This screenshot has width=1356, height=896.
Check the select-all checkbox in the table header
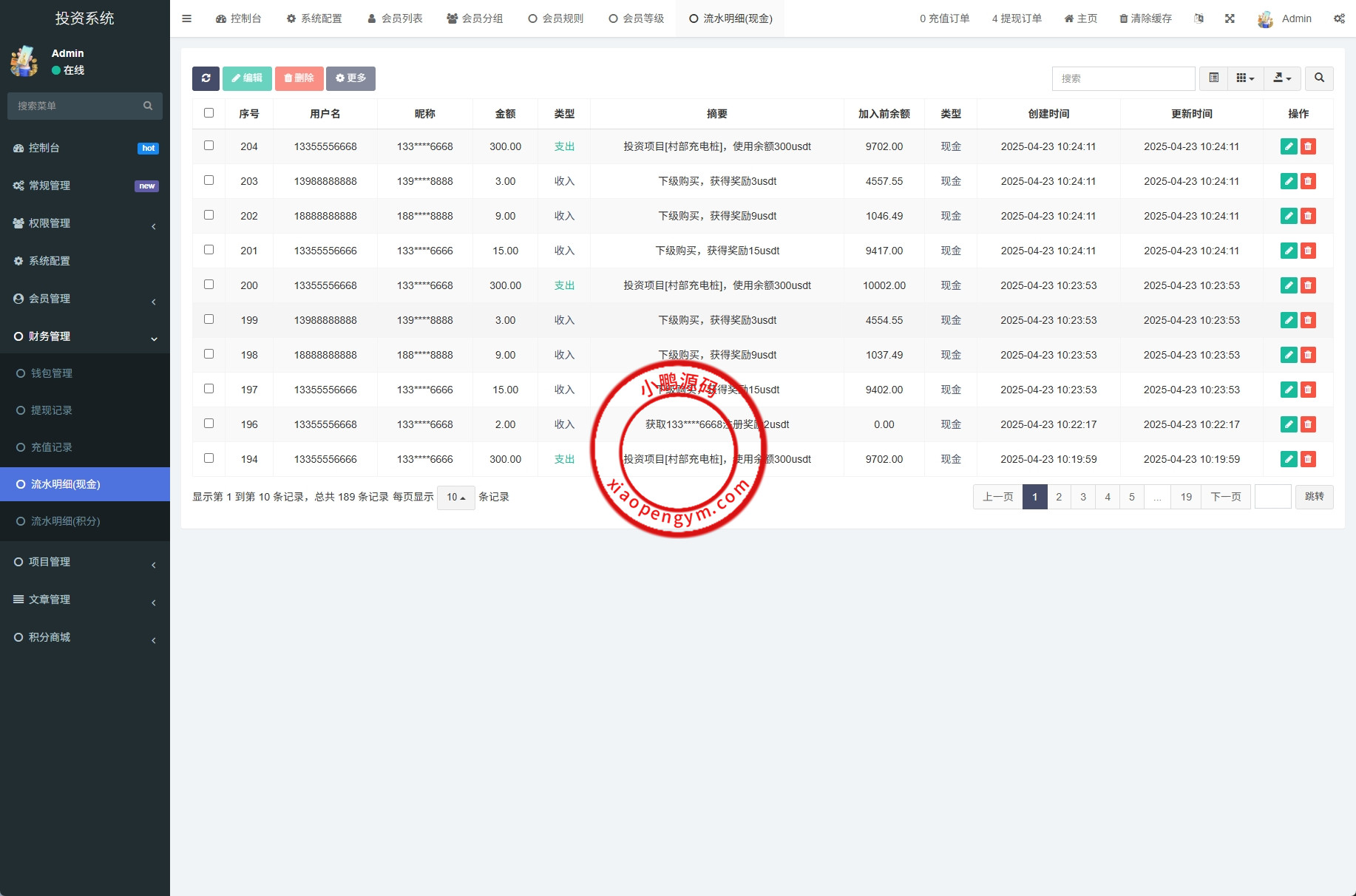pos(209,113)
